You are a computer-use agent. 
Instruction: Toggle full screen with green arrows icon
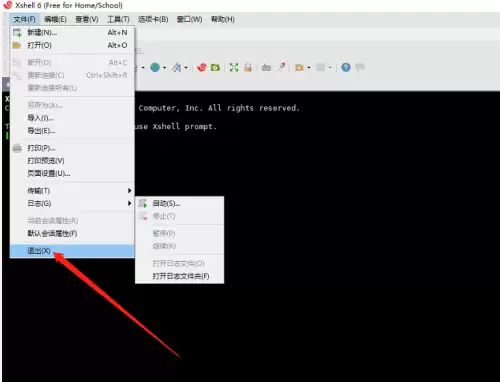pyautogui.click(x=234, y=68)
